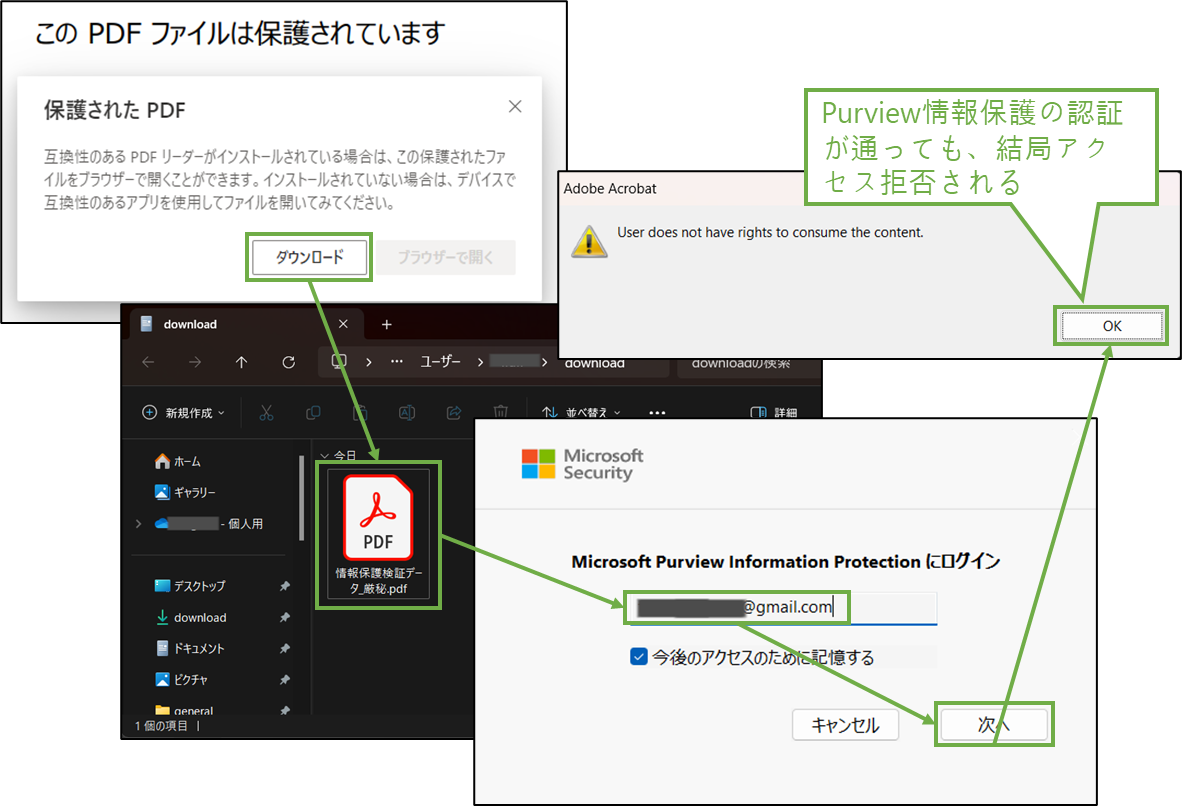Expand the chevron after ユーザー breadcrumb

pyautogui.click(x=480, y=362)
